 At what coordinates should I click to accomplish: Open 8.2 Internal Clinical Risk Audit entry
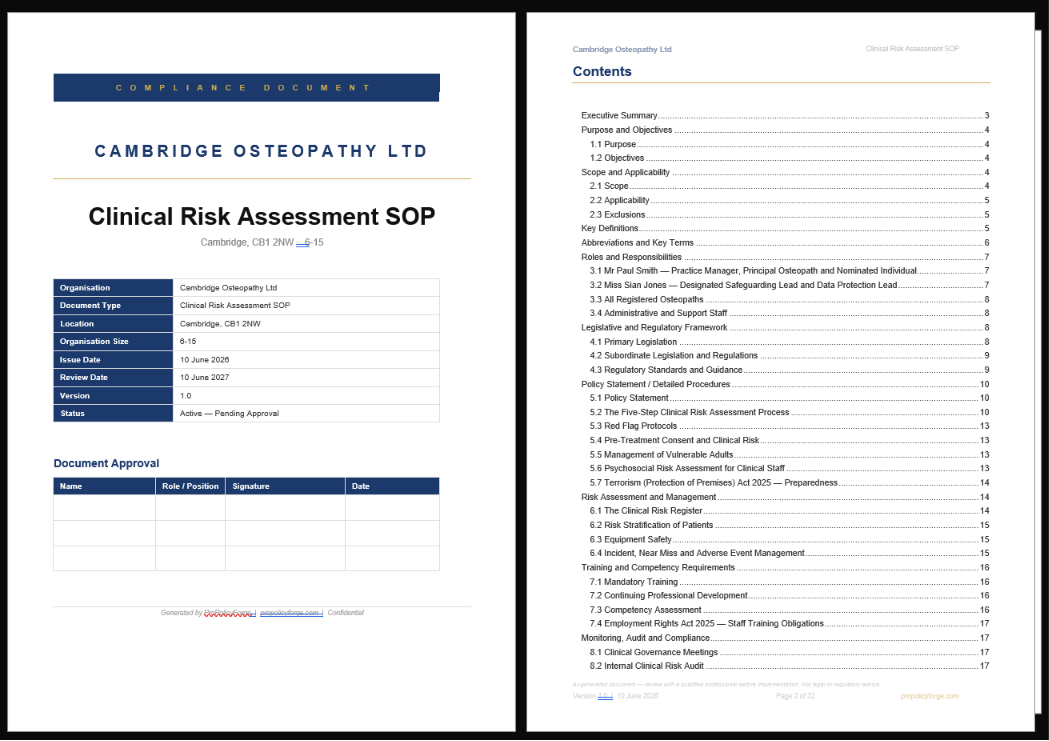coord(789,666)
